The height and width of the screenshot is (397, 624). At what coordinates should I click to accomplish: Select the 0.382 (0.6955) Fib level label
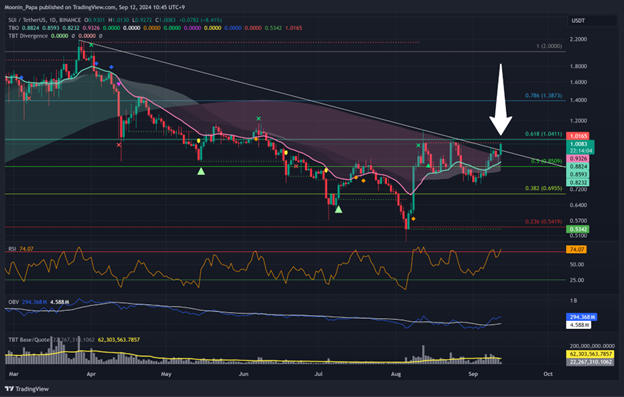pyautogui.click(x=543, y=188)
